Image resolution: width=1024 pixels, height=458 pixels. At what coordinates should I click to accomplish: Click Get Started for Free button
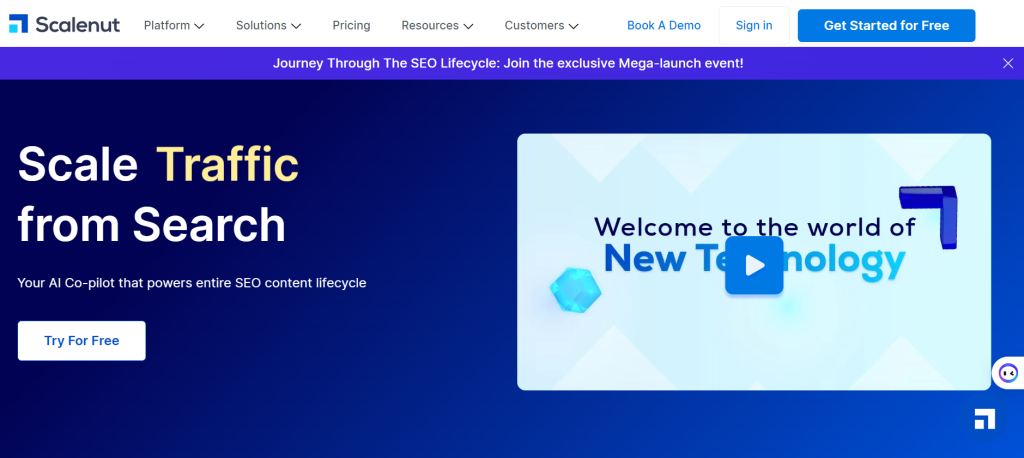(x=886, y=25)
